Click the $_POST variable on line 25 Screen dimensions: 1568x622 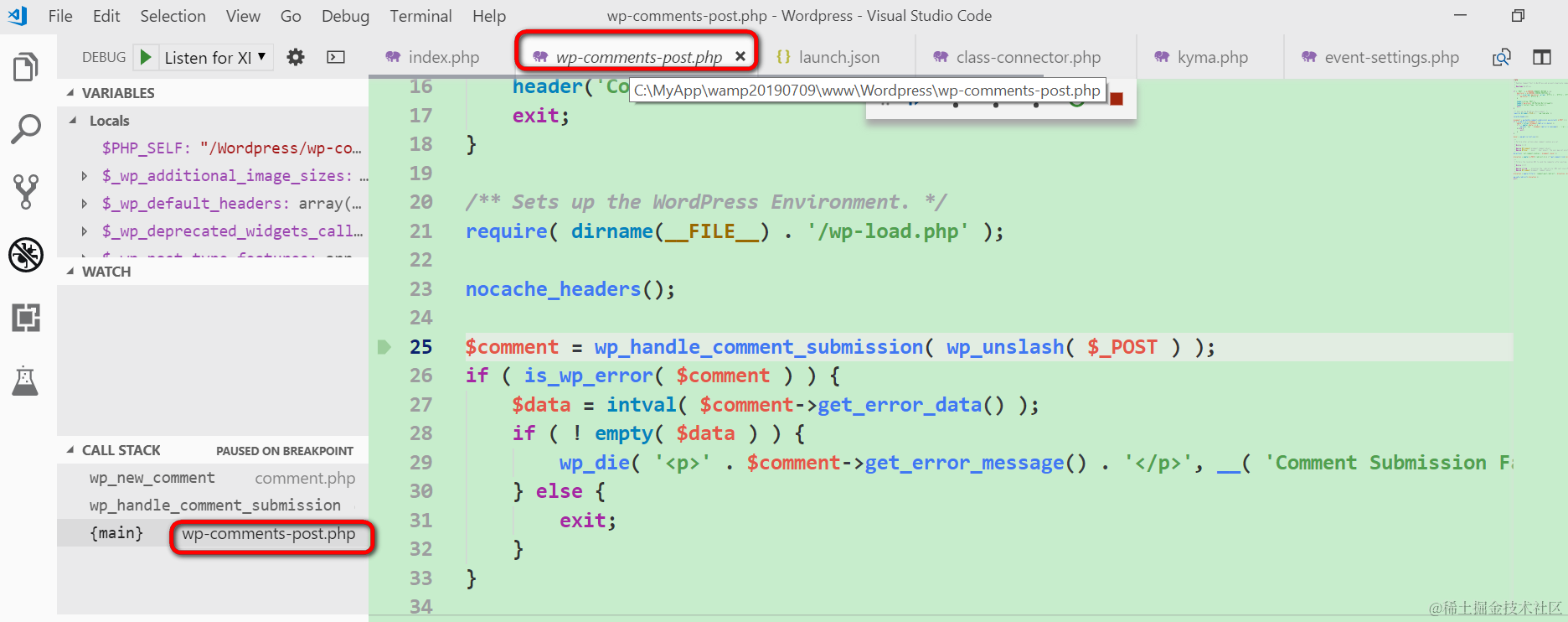[1122, 347]
